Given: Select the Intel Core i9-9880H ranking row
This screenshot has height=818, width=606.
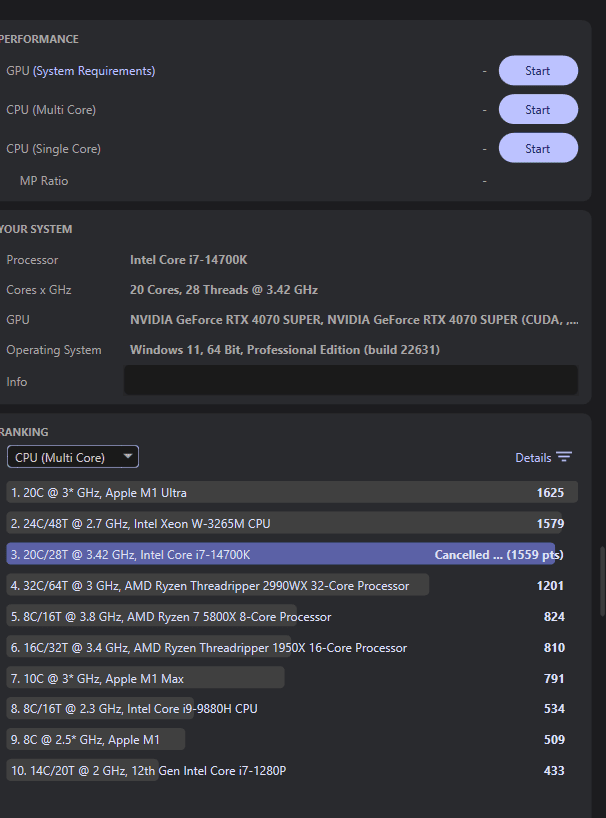Looking at the screenshot, I should 292,708.
